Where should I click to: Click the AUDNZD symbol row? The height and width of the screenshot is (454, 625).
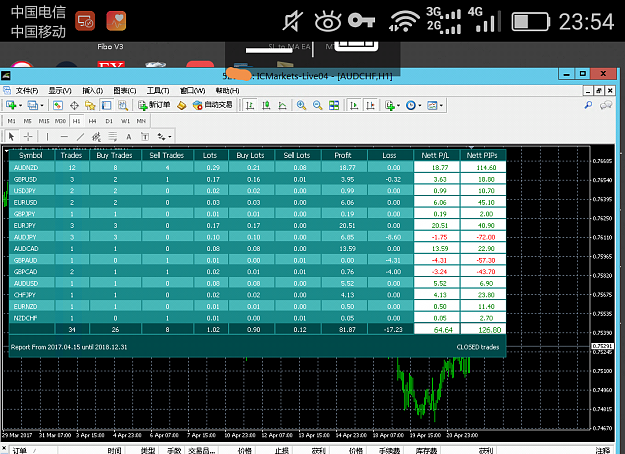pos(257,167)
